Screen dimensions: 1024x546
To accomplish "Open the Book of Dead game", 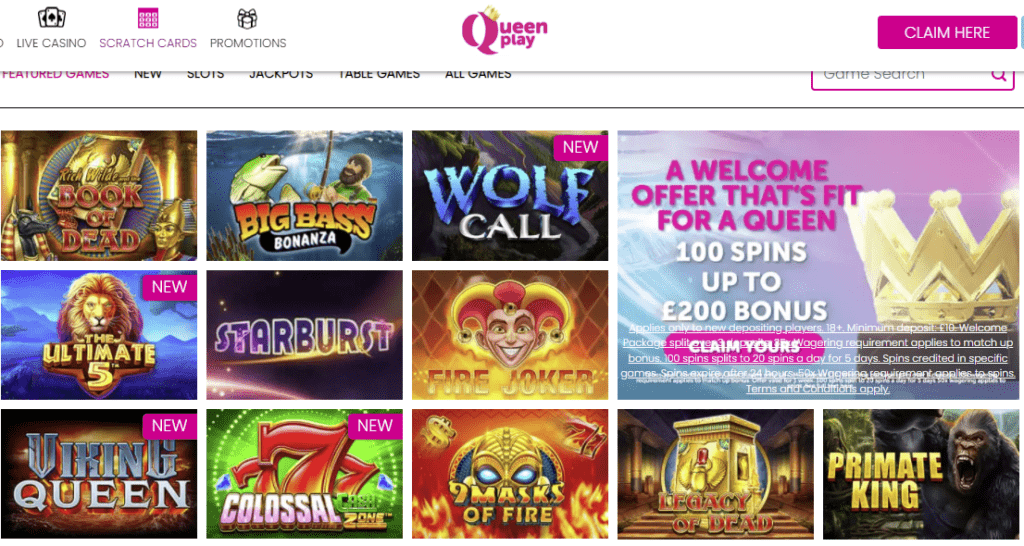I will [99, 195].
